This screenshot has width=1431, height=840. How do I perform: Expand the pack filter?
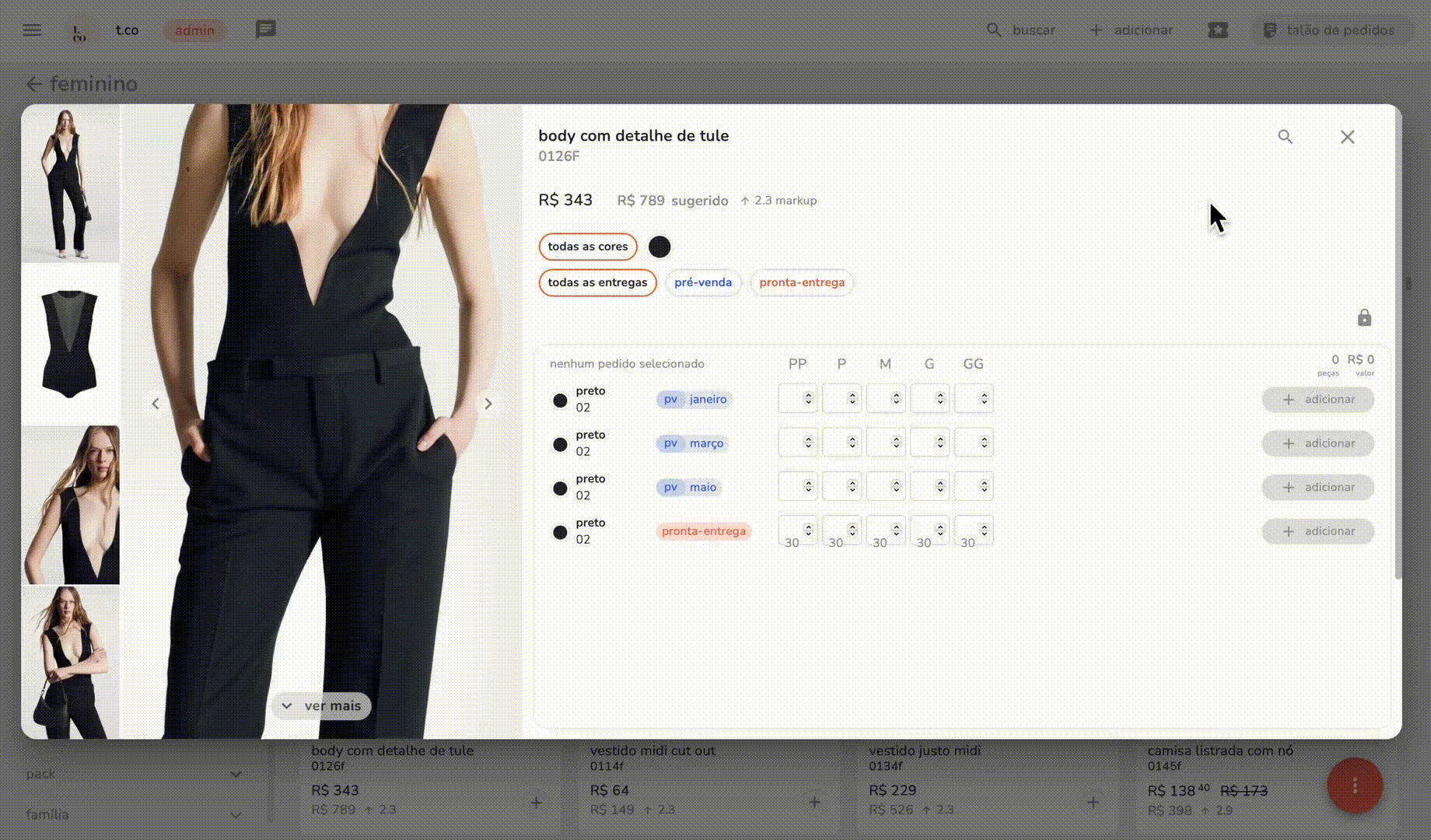click(x=236, y=774)
